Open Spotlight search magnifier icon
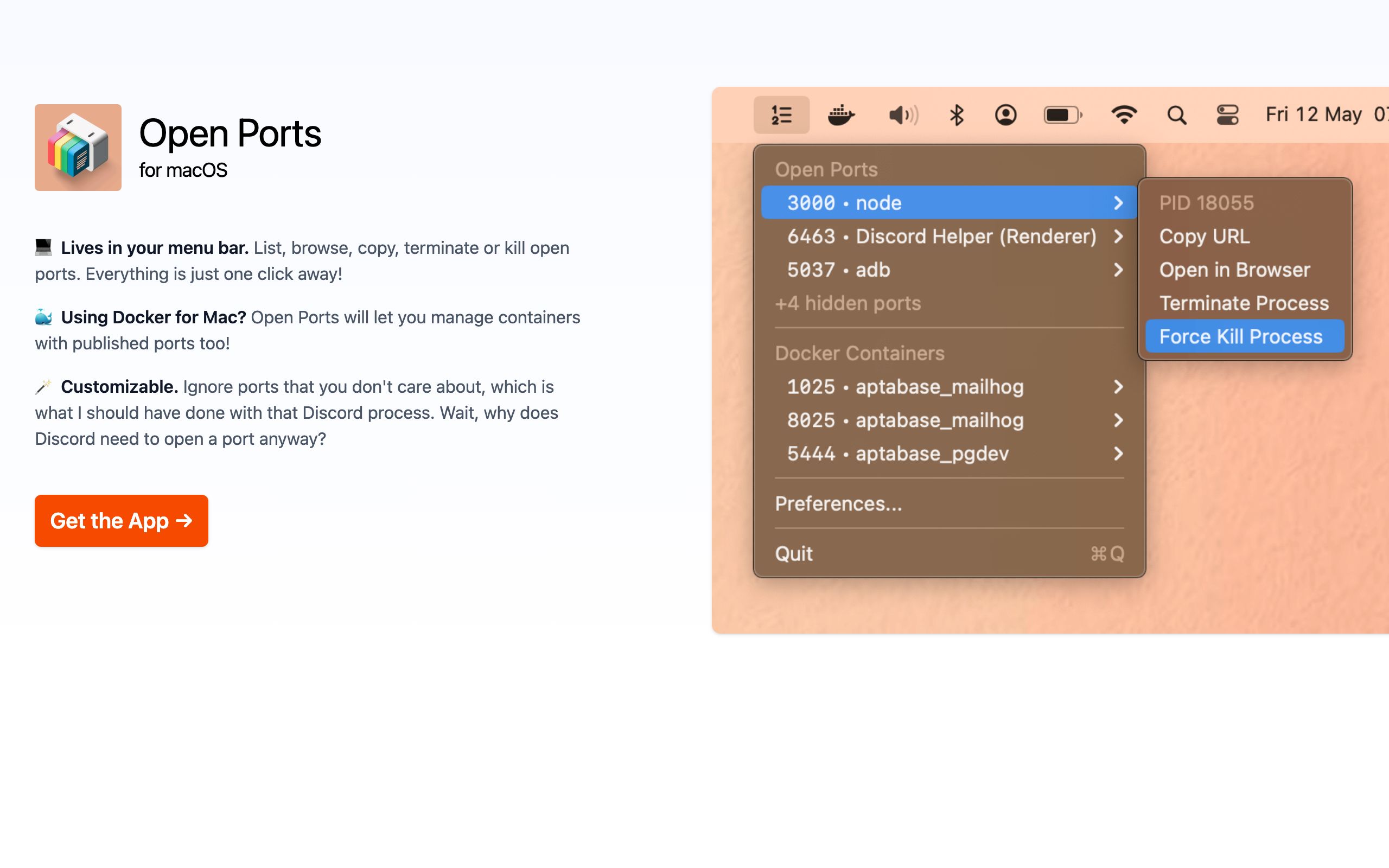The height and width of the screenshot is (868, 1389). 1177,116
